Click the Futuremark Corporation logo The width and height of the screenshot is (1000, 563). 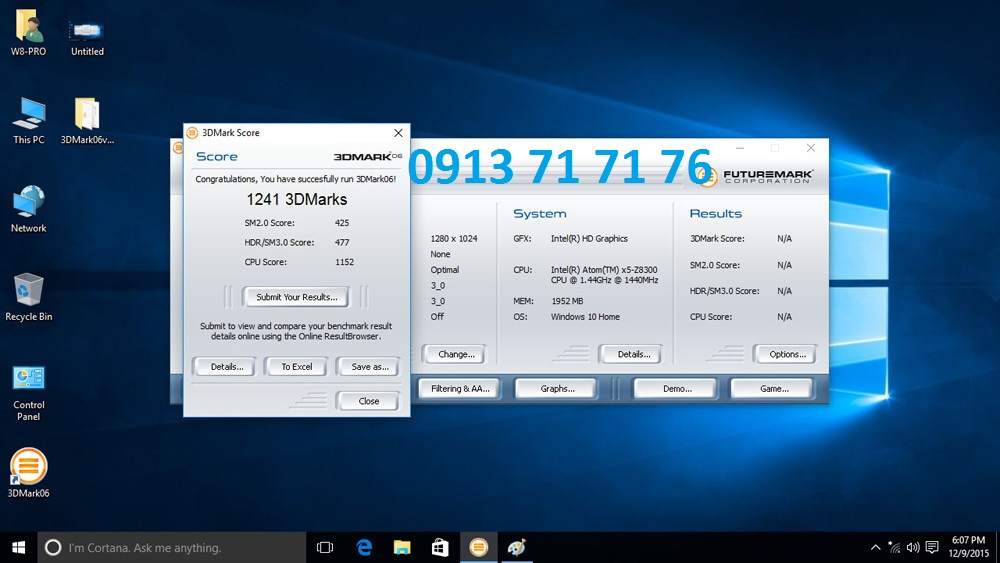(x=755, y=175)
